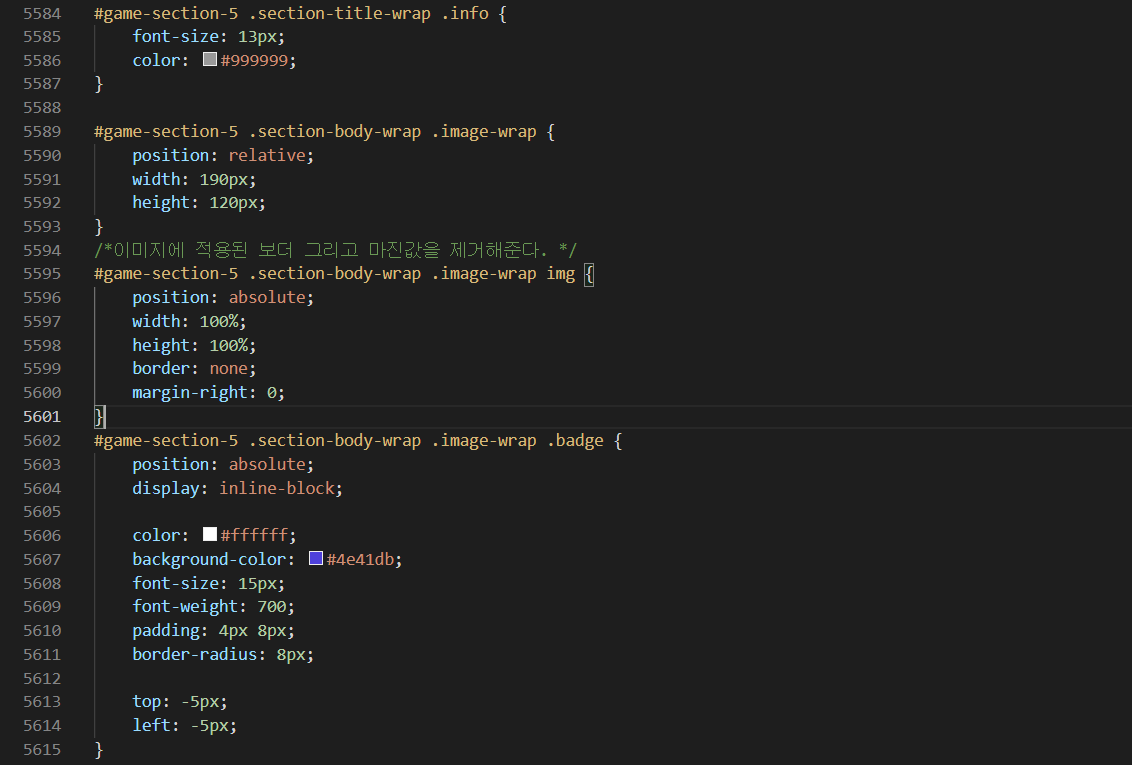Click line number 5602

pyautogui.click(x=42, y=440)
